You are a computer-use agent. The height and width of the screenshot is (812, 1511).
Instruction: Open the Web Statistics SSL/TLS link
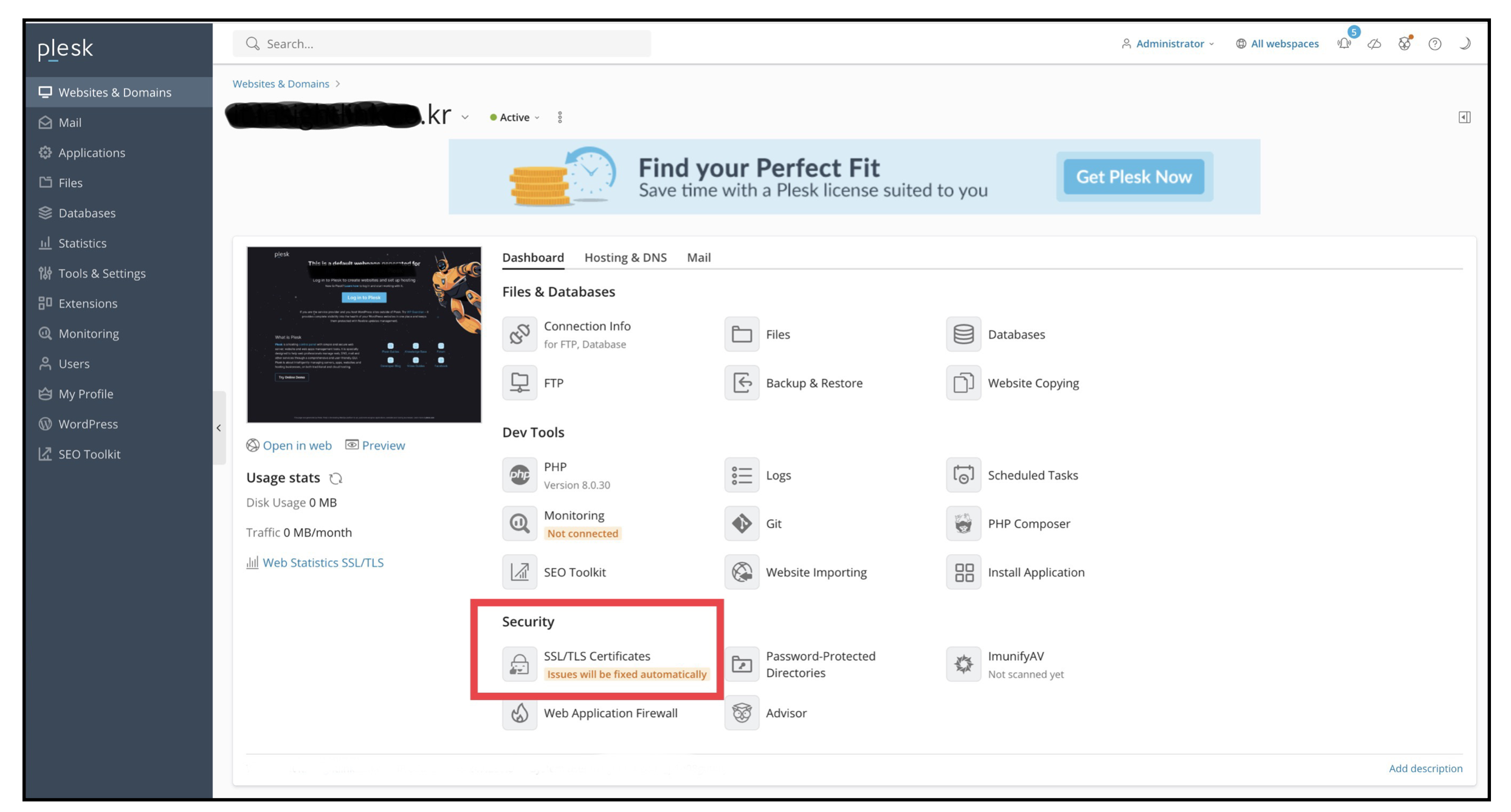tap(323, 563)
